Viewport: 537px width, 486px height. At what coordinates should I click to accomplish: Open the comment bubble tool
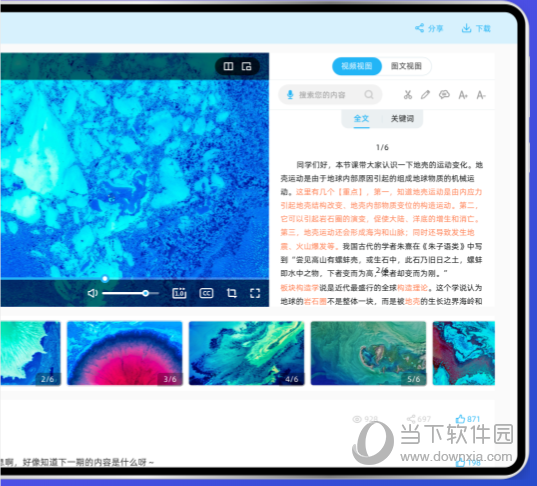[x=444, y=95]
